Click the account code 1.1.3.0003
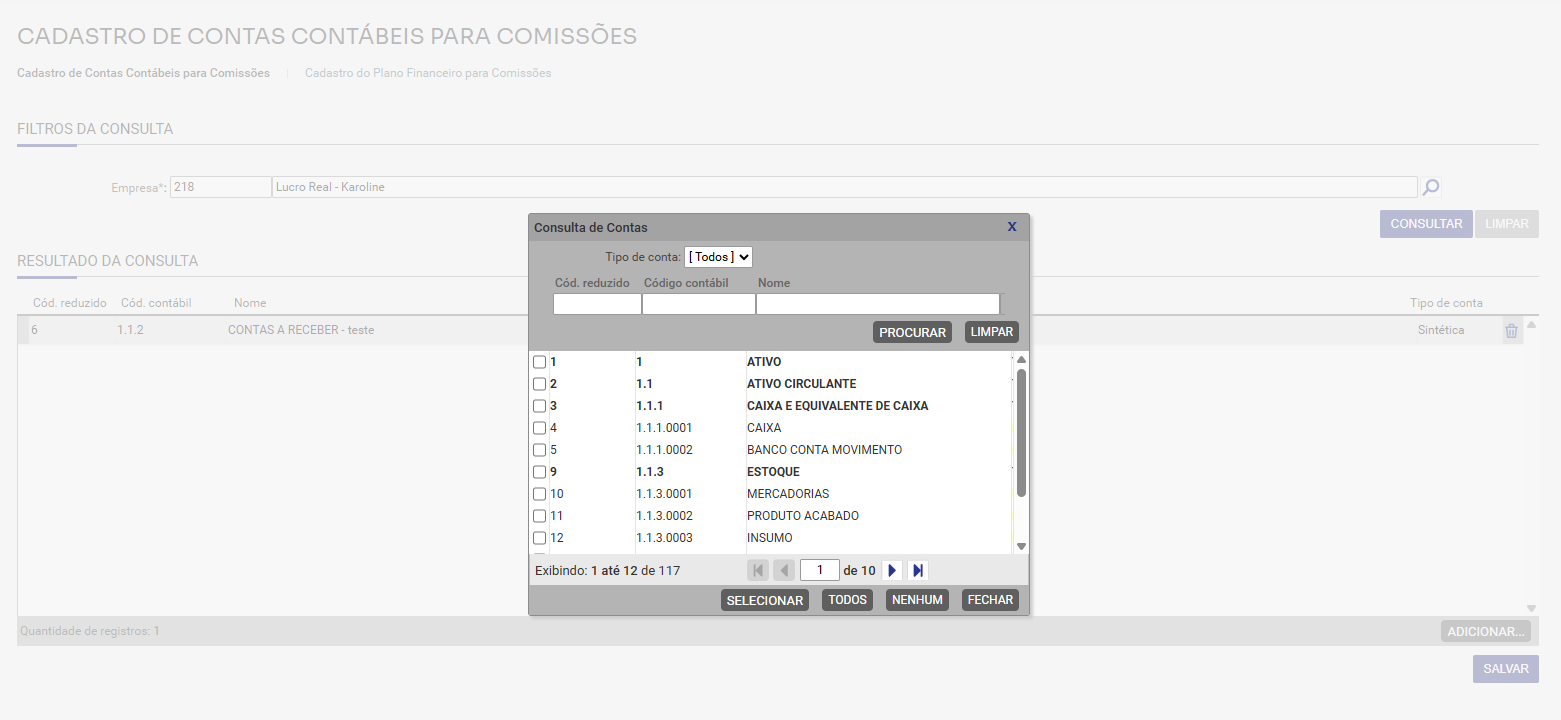This screenshot has width=1561, height=720. point(664,538)
